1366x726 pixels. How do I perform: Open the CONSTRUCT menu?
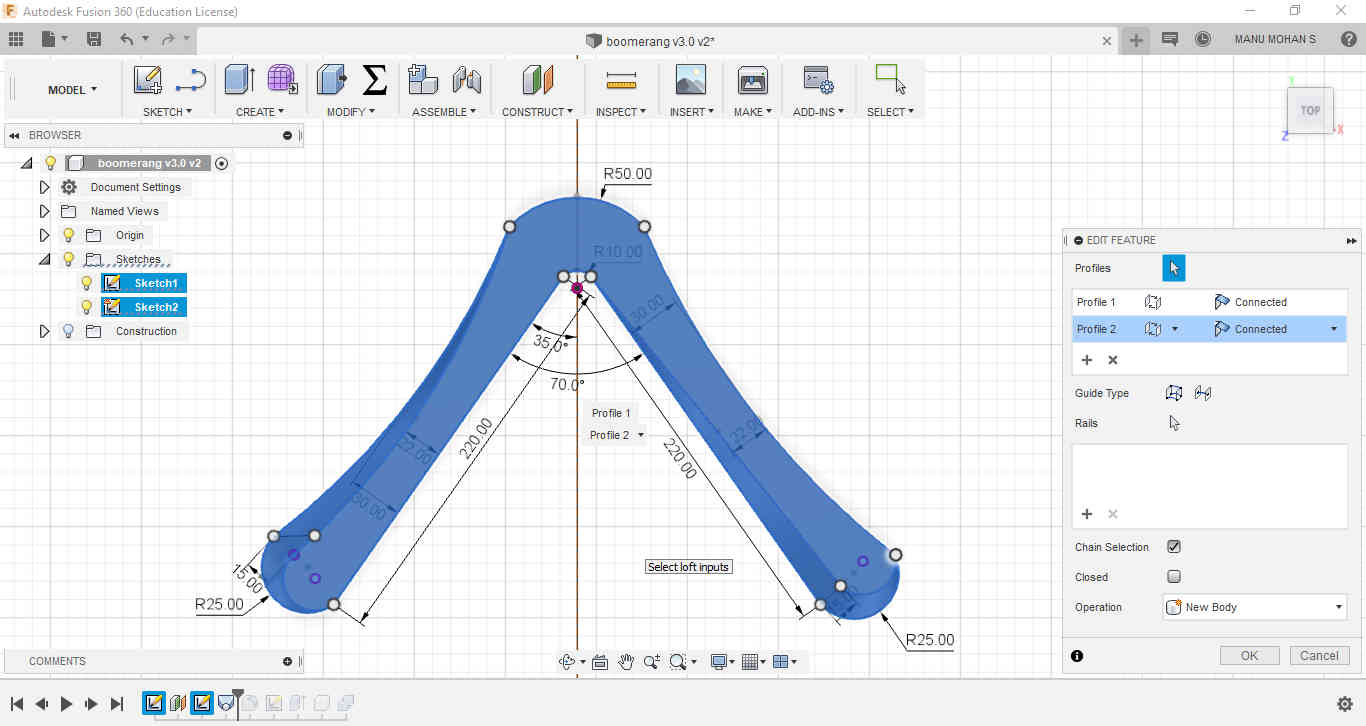(537, 112)
